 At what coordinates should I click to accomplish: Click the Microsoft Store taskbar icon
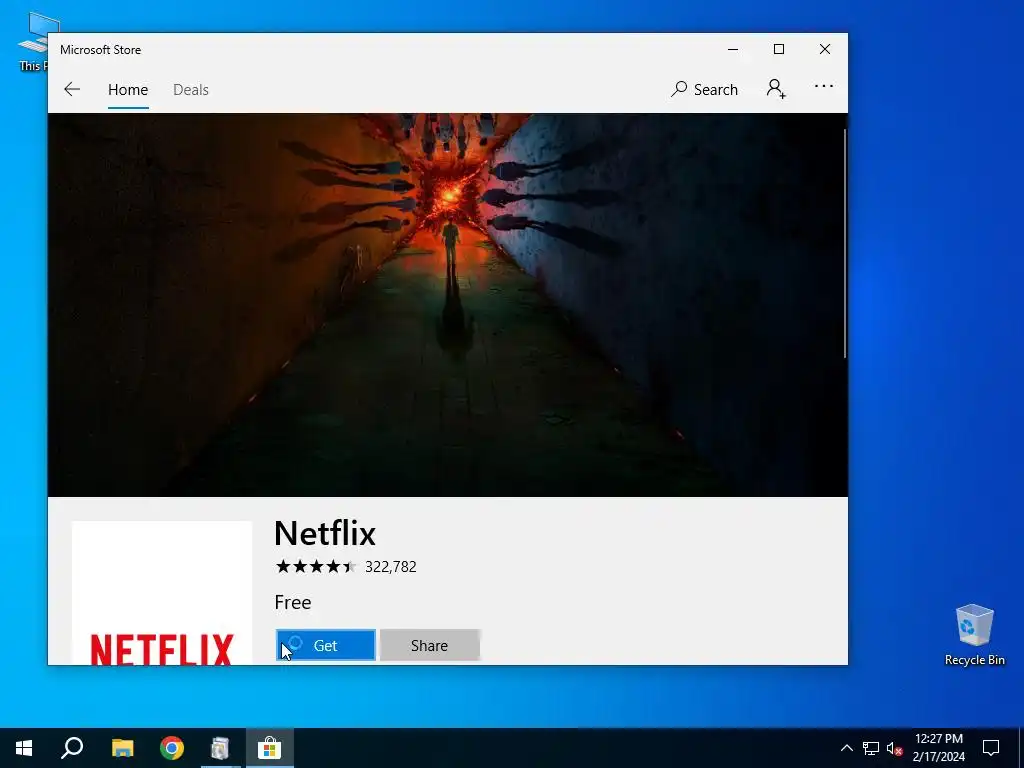pyautogui.click(x=269, y=748)
